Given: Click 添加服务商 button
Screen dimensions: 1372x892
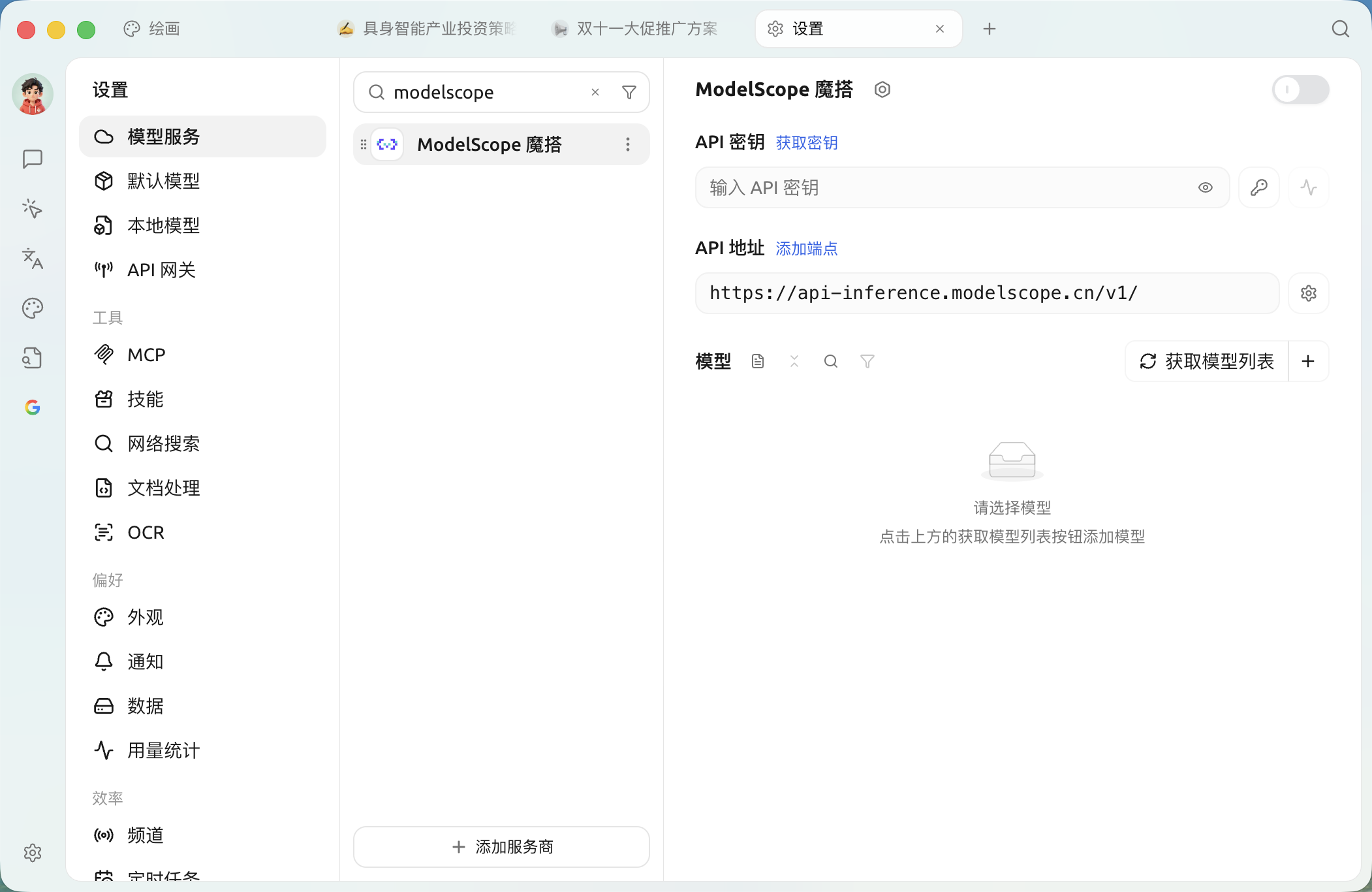Looking at the screenshot, I should click(501, 847).
